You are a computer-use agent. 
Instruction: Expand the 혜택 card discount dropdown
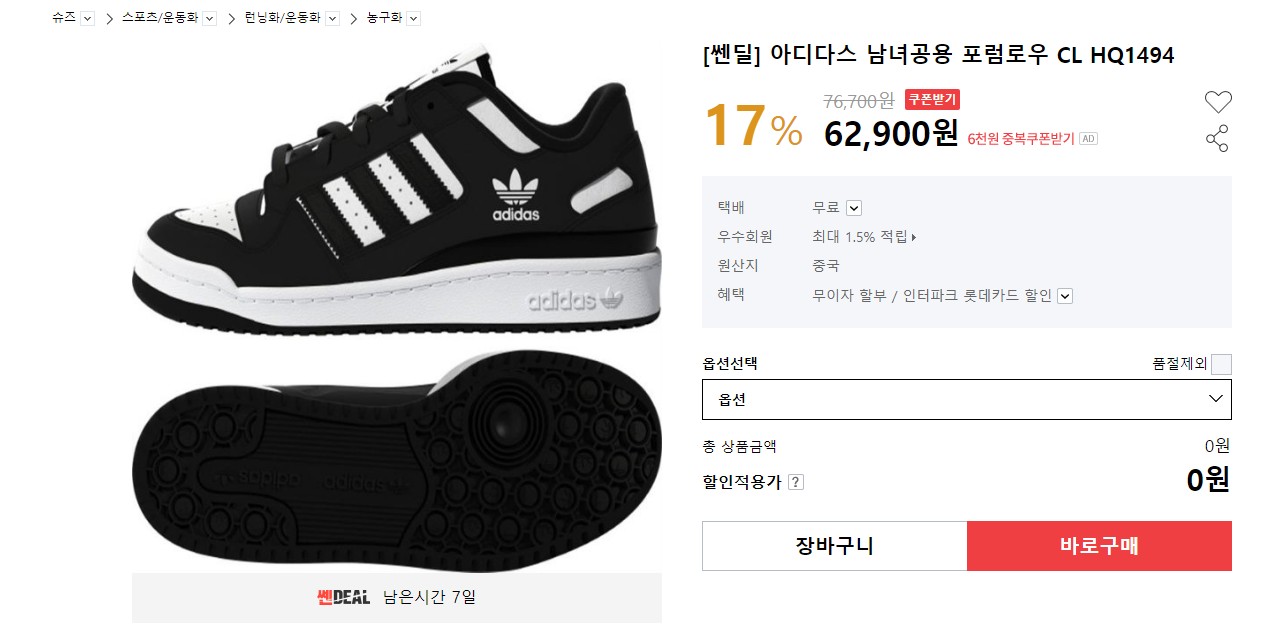click(1064, 296)
